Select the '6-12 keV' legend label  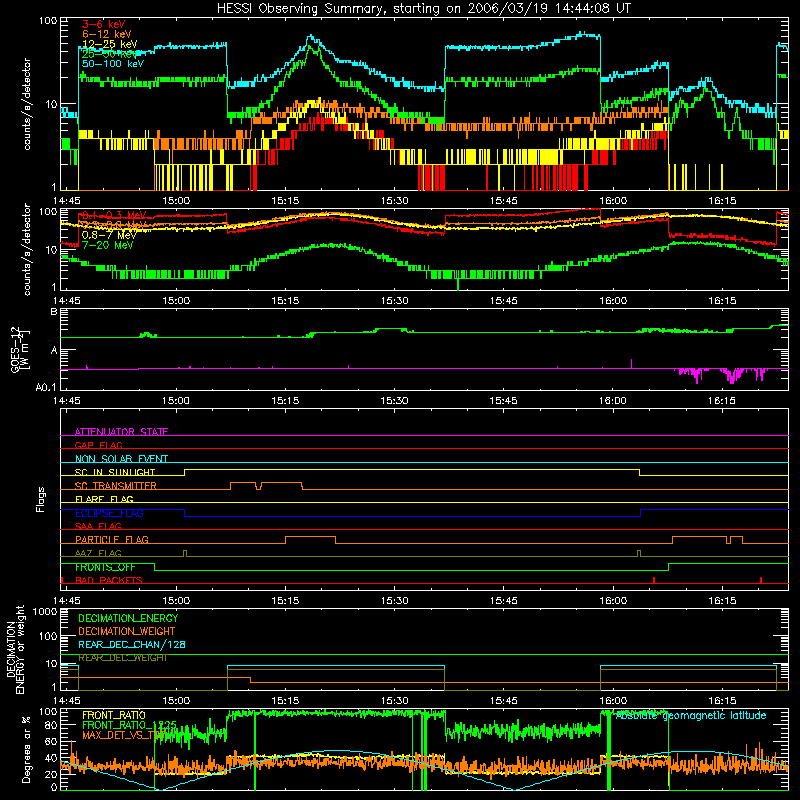pos(107,34)
